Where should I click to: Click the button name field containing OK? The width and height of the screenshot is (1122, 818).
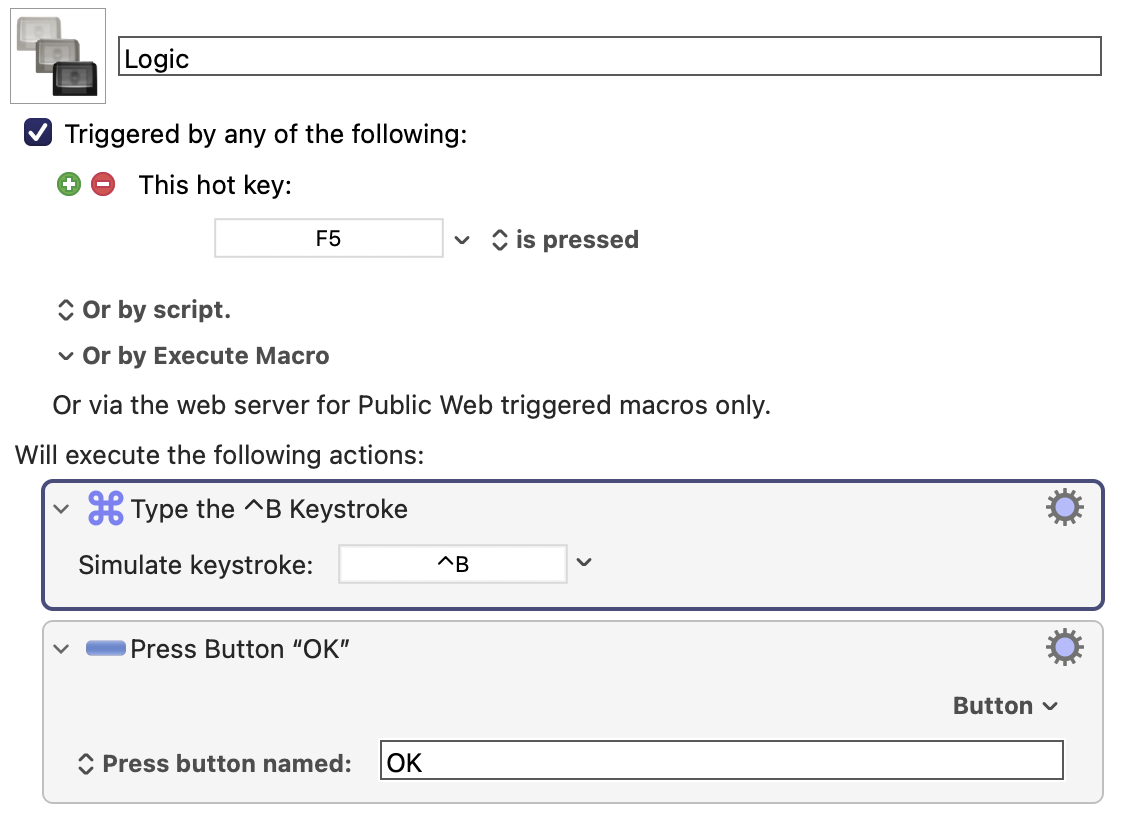pyautogui.click(x=721, y=760)
